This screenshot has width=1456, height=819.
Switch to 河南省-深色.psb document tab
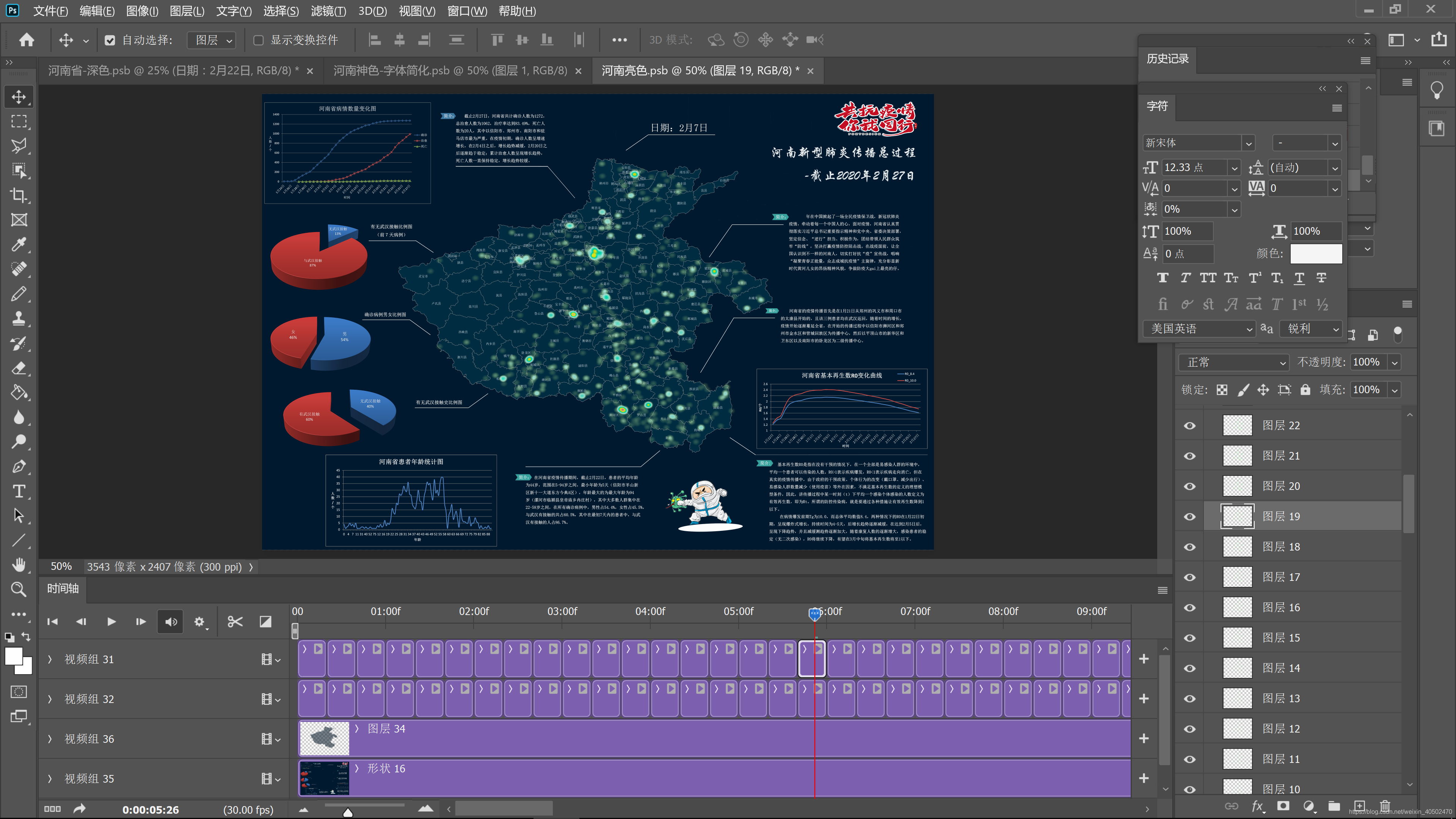pyautogui.click(x=173, y=71)
